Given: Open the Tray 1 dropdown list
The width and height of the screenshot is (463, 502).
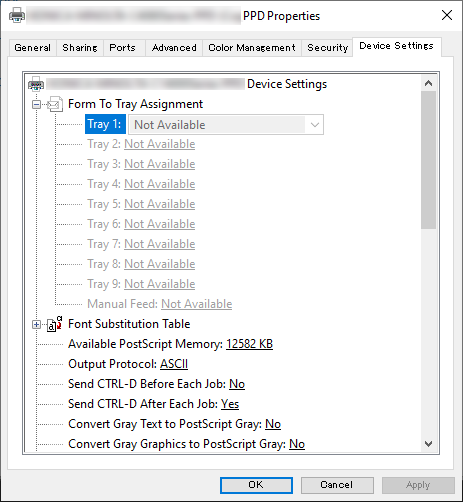Looking at the screenshot, I should (315, 125).
